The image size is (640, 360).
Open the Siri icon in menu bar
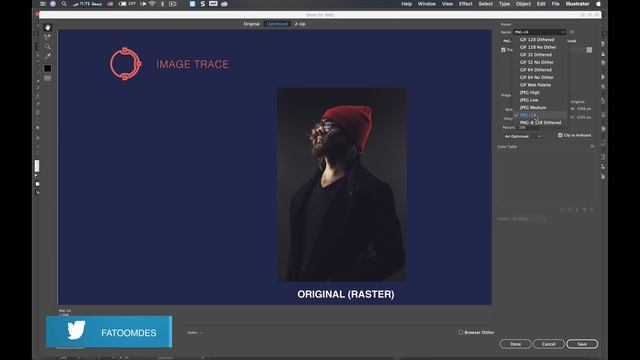(53, 4)
